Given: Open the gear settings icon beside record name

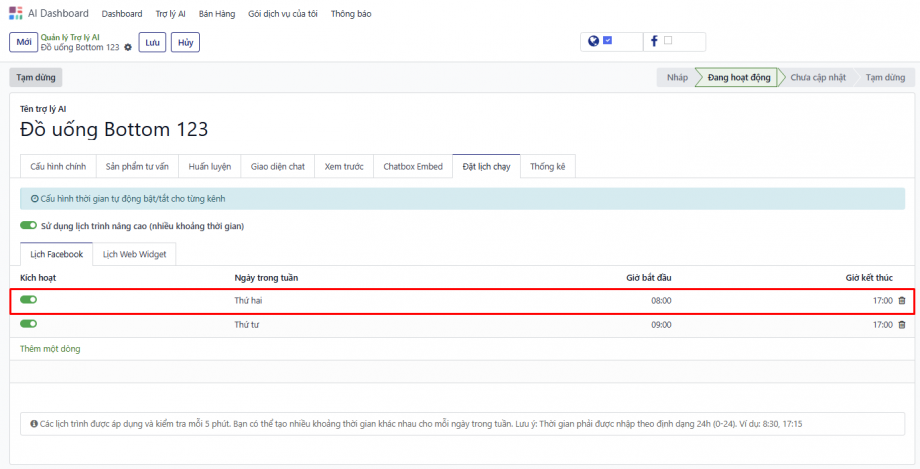Looking at the screenshot, I should 128,48.
